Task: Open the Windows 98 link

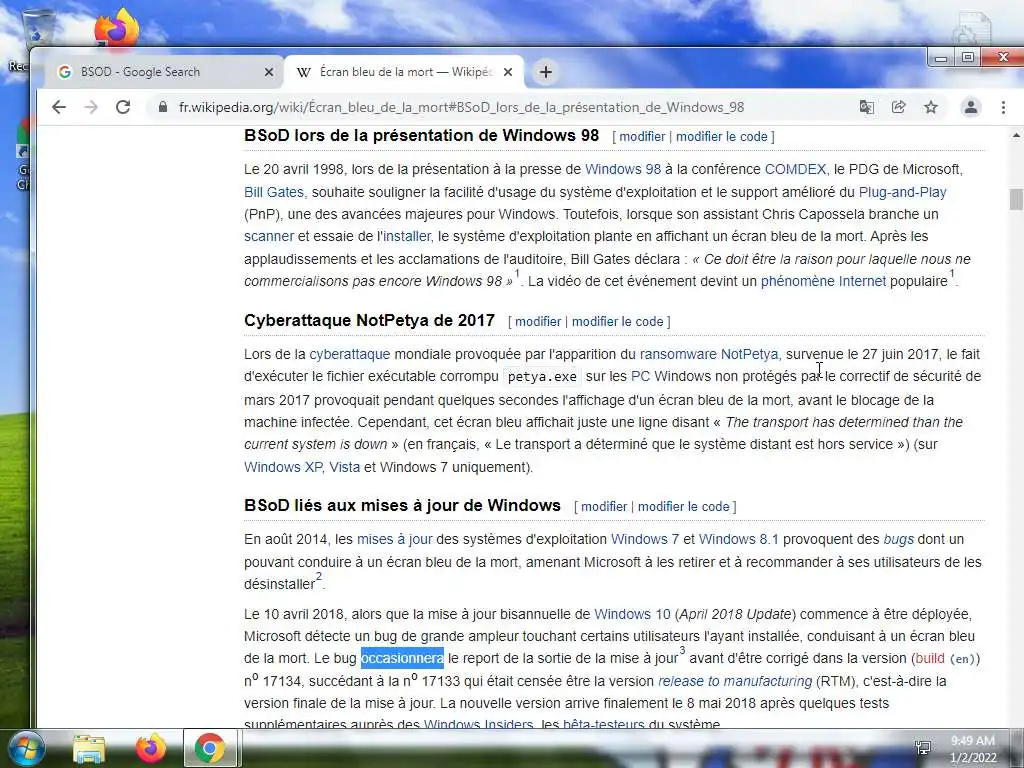Action: pyautogui.click(x=623, y=169)
